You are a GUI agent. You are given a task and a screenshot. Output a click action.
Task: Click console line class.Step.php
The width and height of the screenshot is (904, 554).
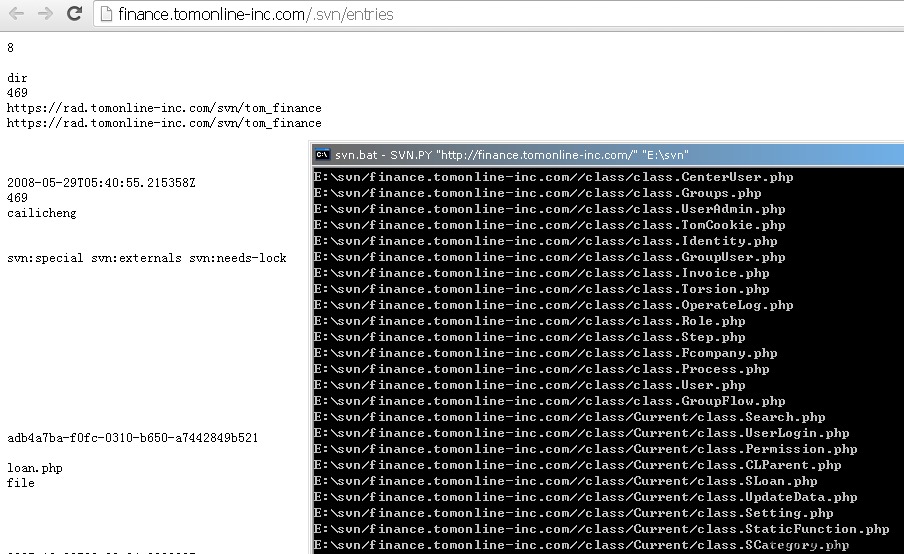point(529,337)
